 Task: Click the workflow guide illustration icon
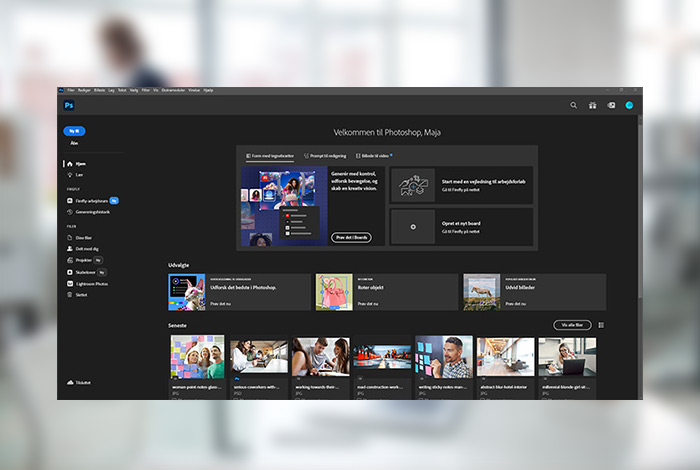[413, 185]
